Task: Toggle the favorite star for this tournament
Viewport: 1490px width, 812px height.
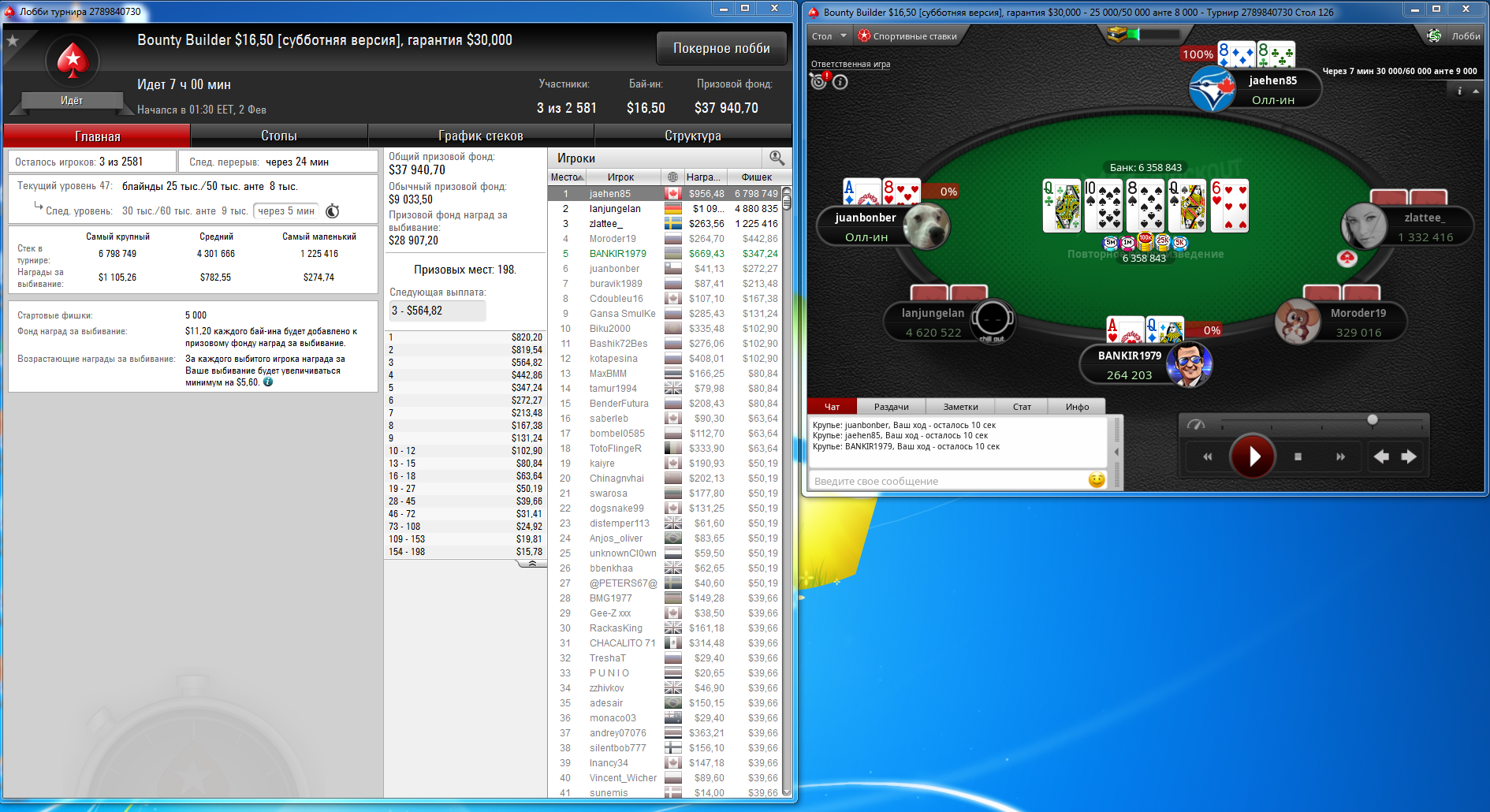Action: tap(13, 40)
